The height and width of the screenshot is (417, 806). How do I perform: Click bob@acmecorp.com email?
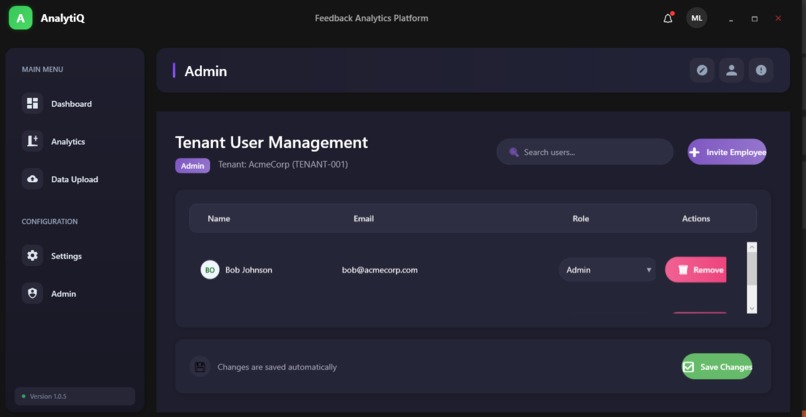(380, 270)
